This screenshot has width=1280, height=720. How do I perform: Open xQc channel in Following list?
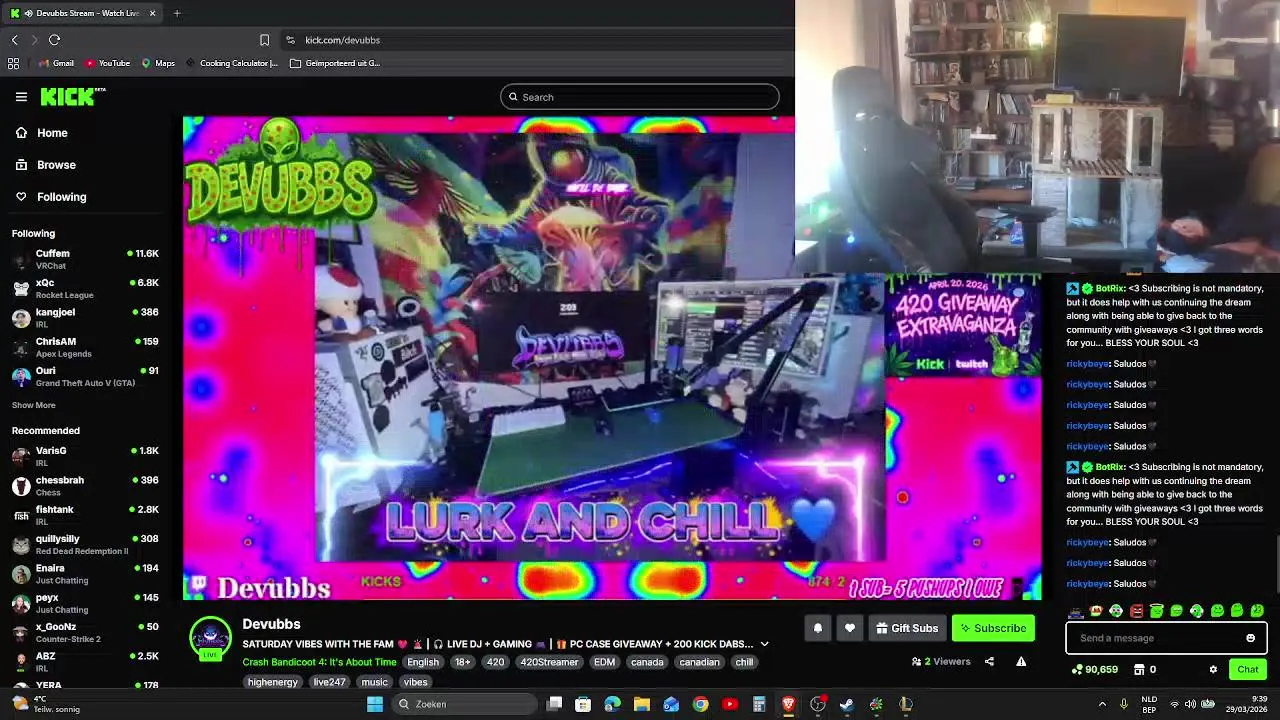[86, 288]
